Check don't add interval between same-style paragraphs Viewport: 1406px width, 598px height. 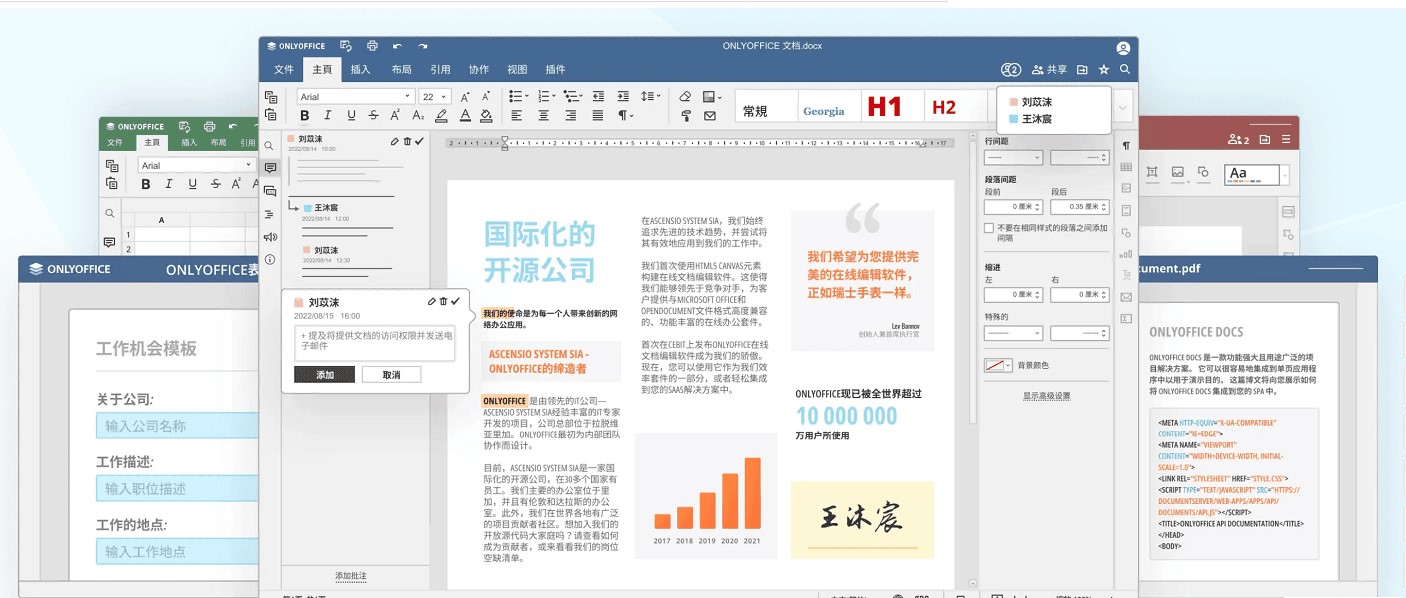click(x=989, y=229)
